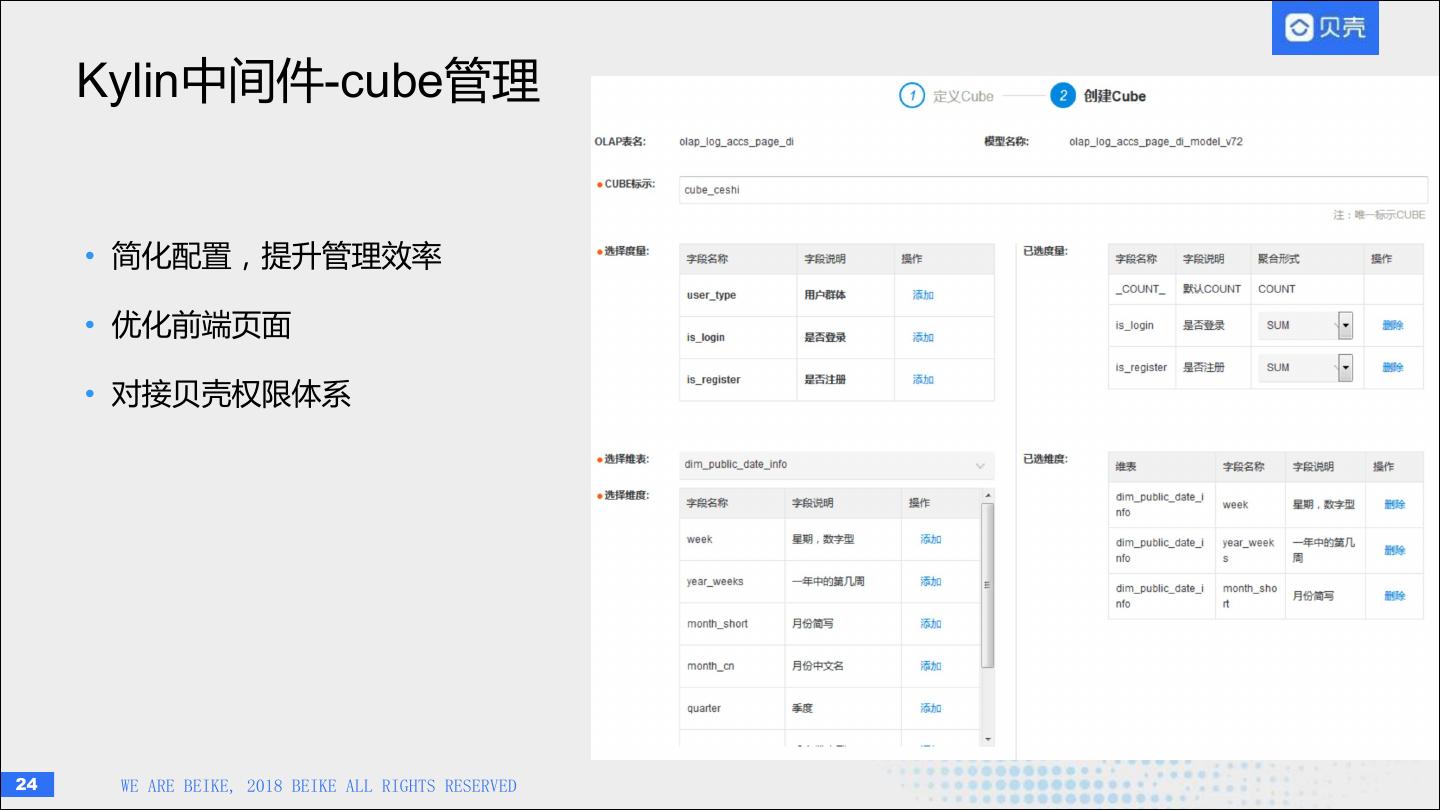Click the dimension list scrollbar thumb
Image resolution: width=1440 pixels, height=810 pixels.
(x=988, y=585)
